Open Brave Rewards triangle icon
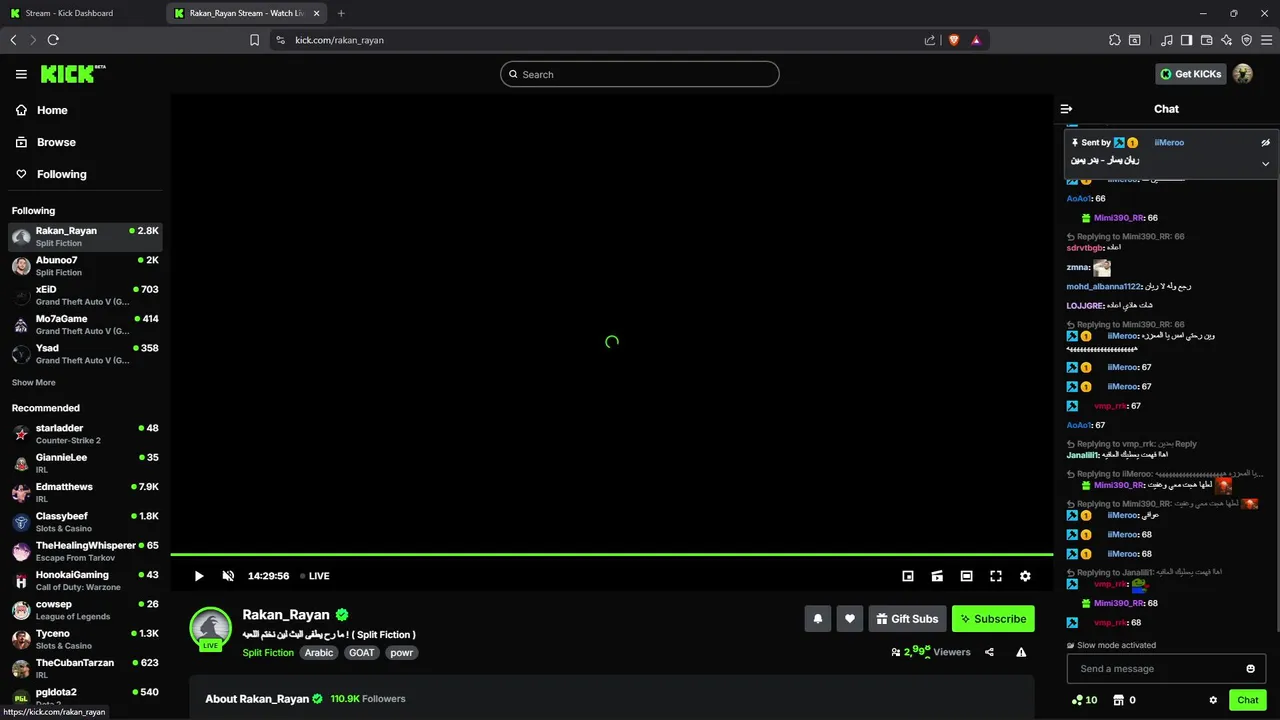This screenshot has height=720, width=1280. coord(975,40)
